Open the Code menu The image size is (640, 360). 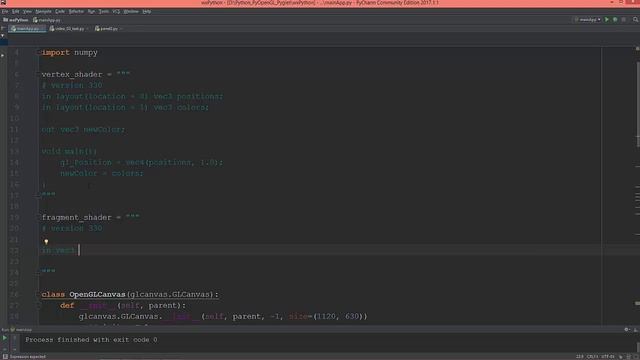pyautogui.click(x=60, y=11)
